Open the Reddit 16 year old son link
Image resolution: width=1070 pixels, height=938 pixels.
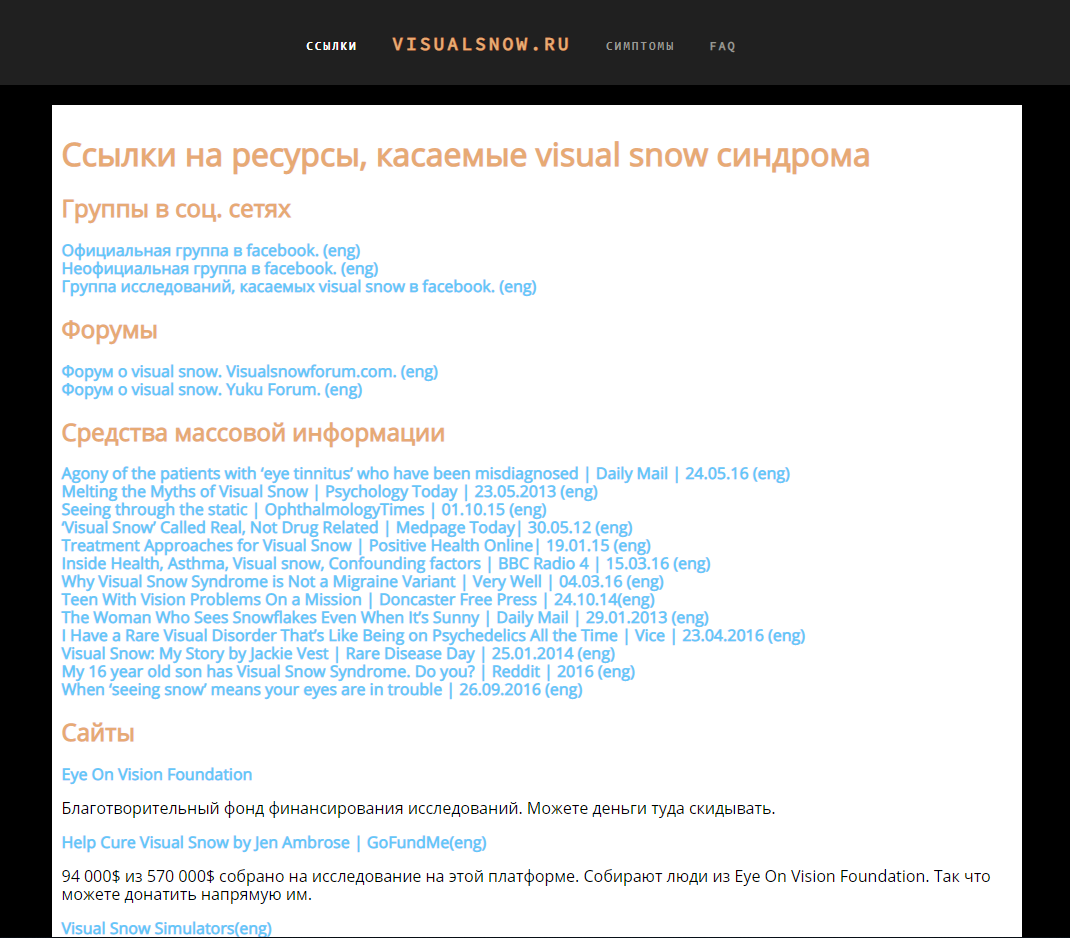pyautogui.click(x=348, y=672)
